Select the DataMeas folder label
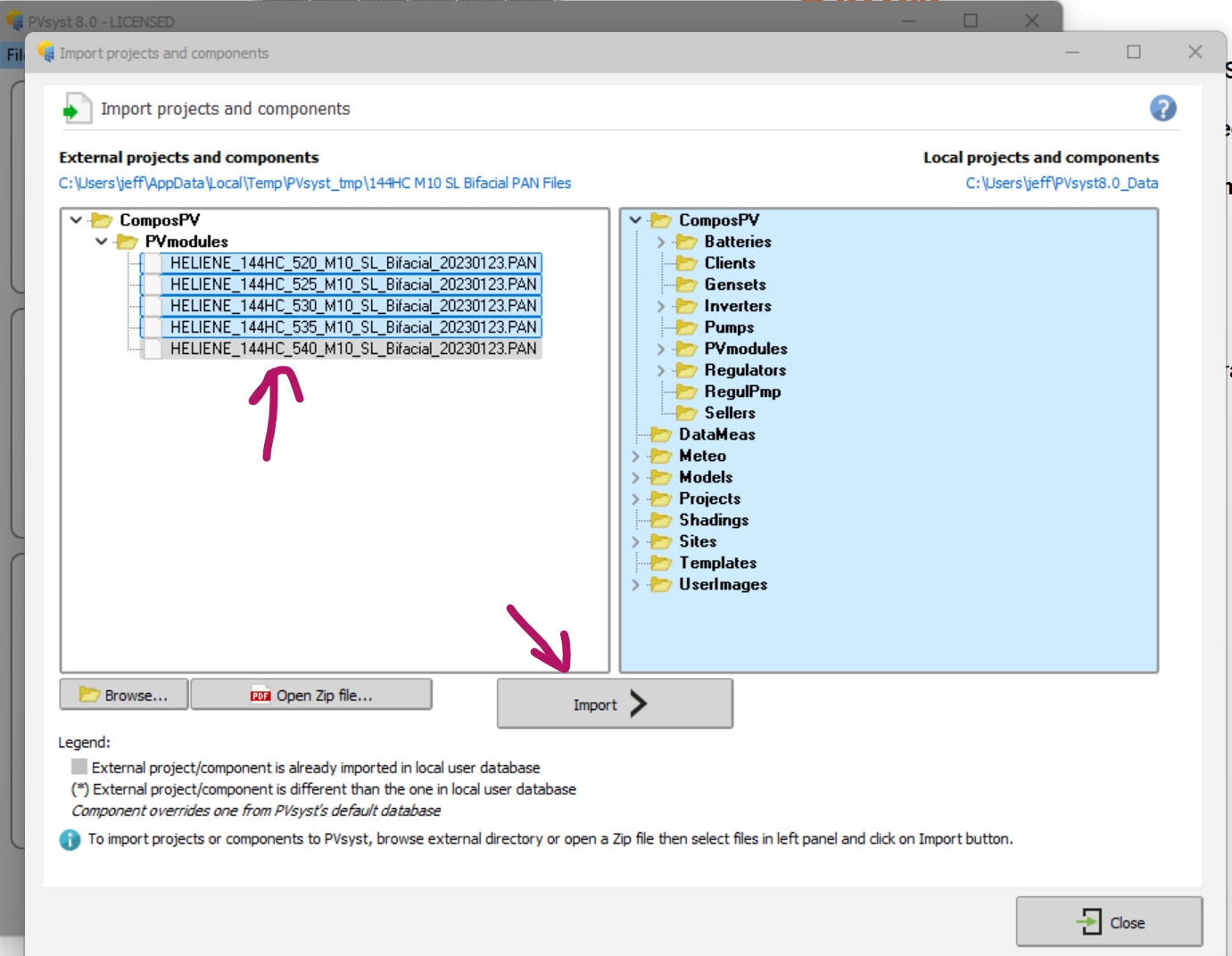1232x956 pixels. tap(716, 434)
